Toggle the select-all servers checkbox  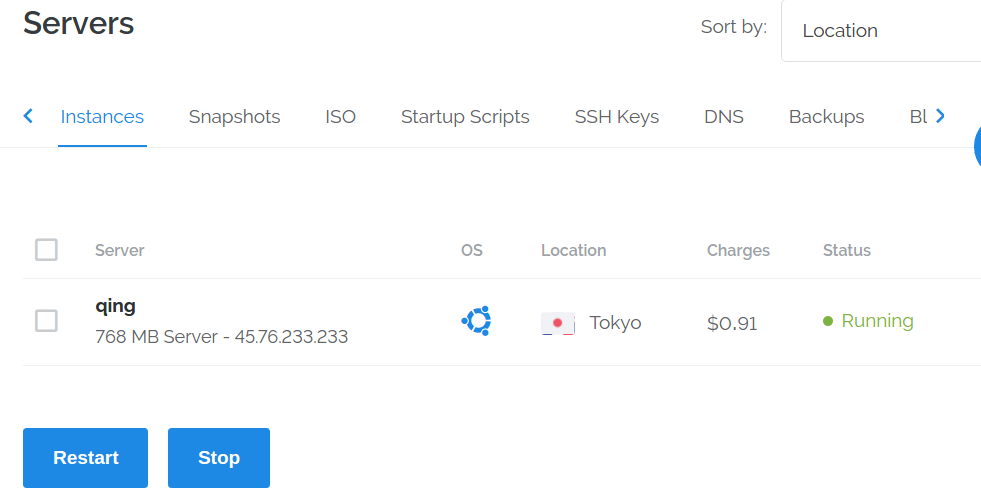pyautogui.click(x=46, y=250)
